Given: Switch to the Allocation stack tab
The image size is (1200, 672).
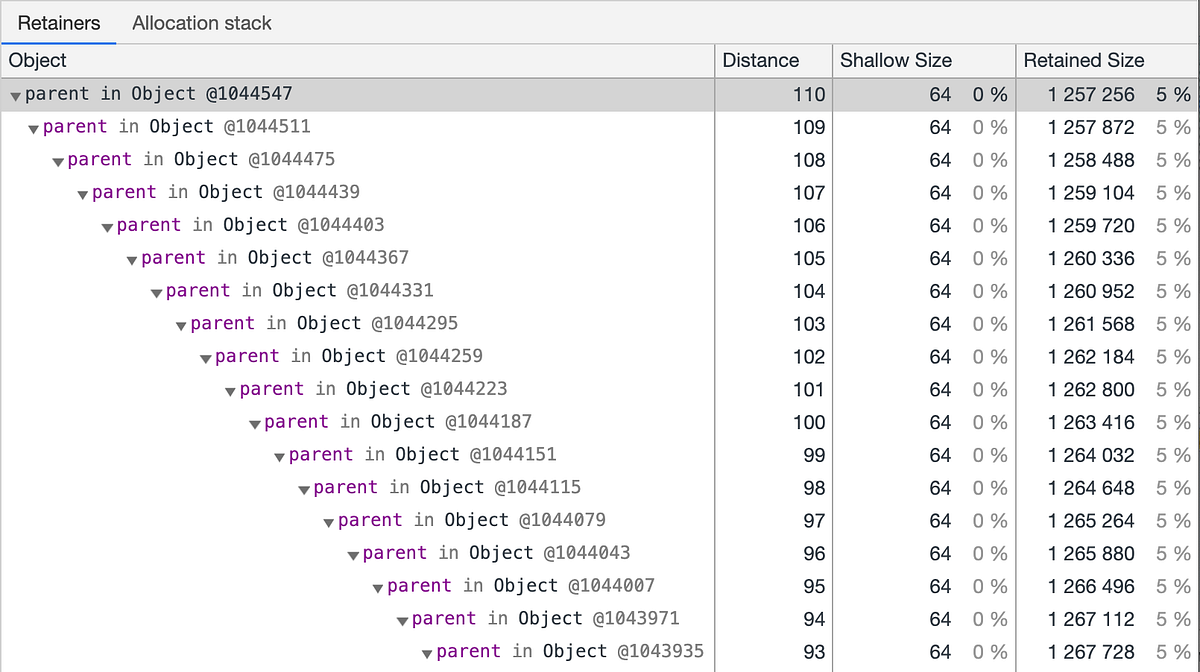Looking at the screenshot, I should (x=201, y=22).
